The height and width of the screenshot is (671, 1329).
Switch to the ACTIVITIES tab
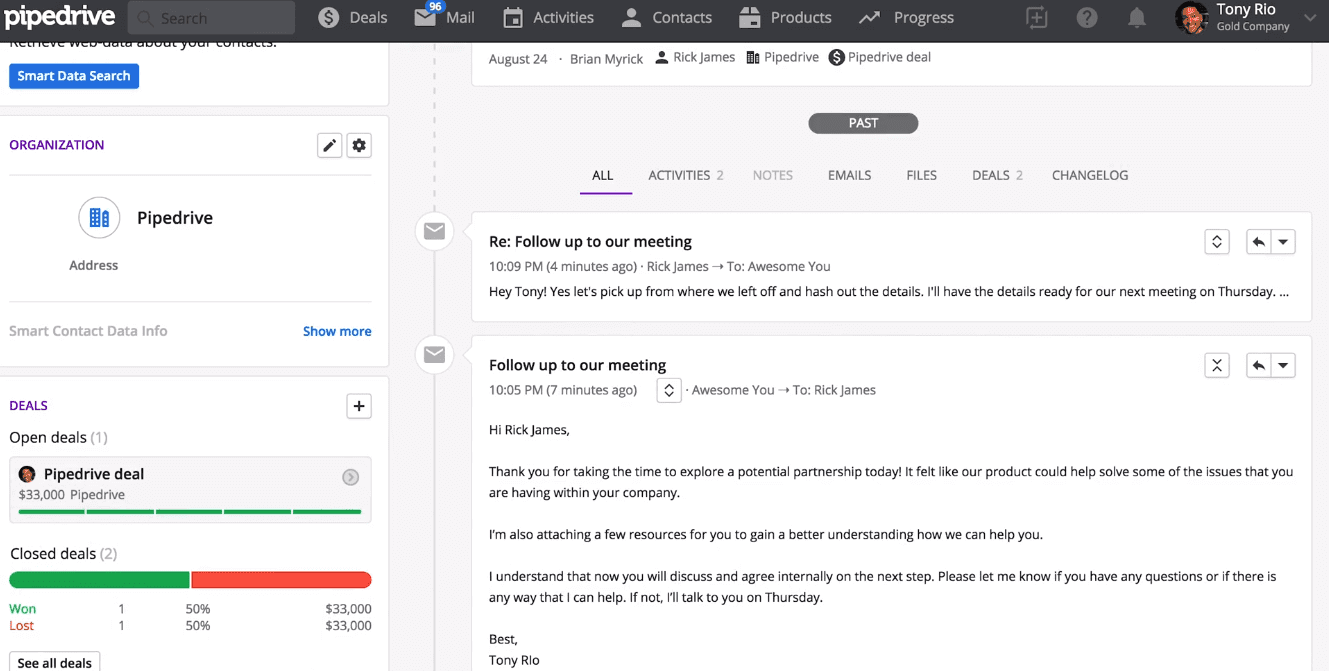click(686, 175)
